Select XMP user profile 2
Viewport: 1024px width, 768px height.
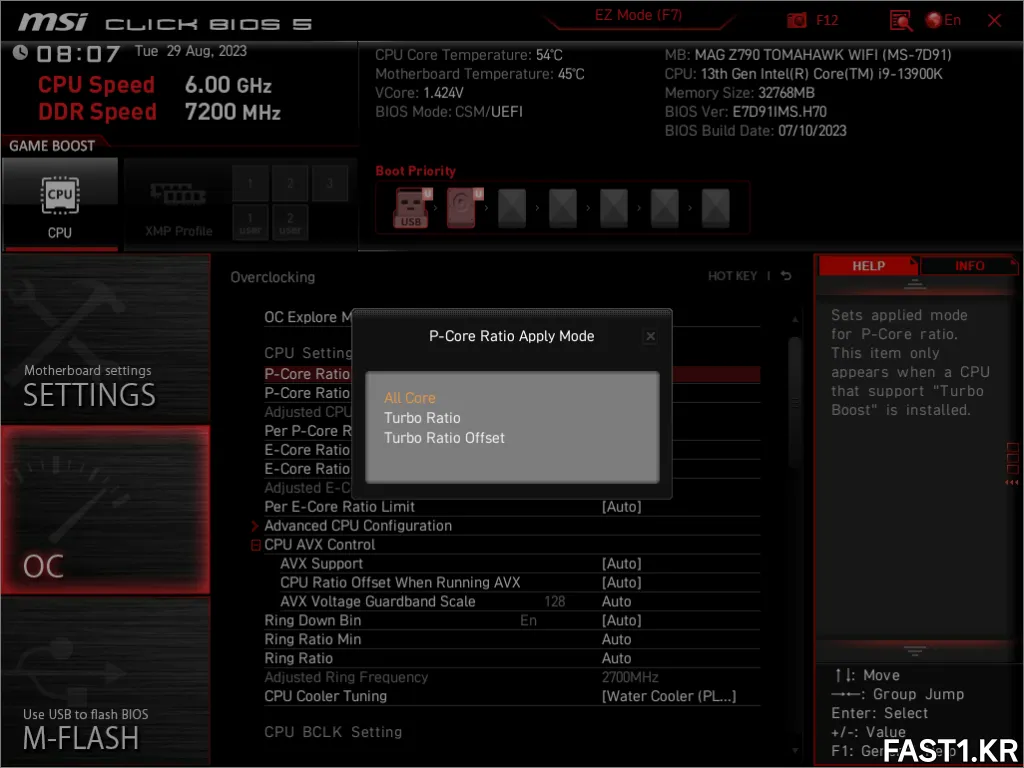pyautogui.click(x=290, y=222)
